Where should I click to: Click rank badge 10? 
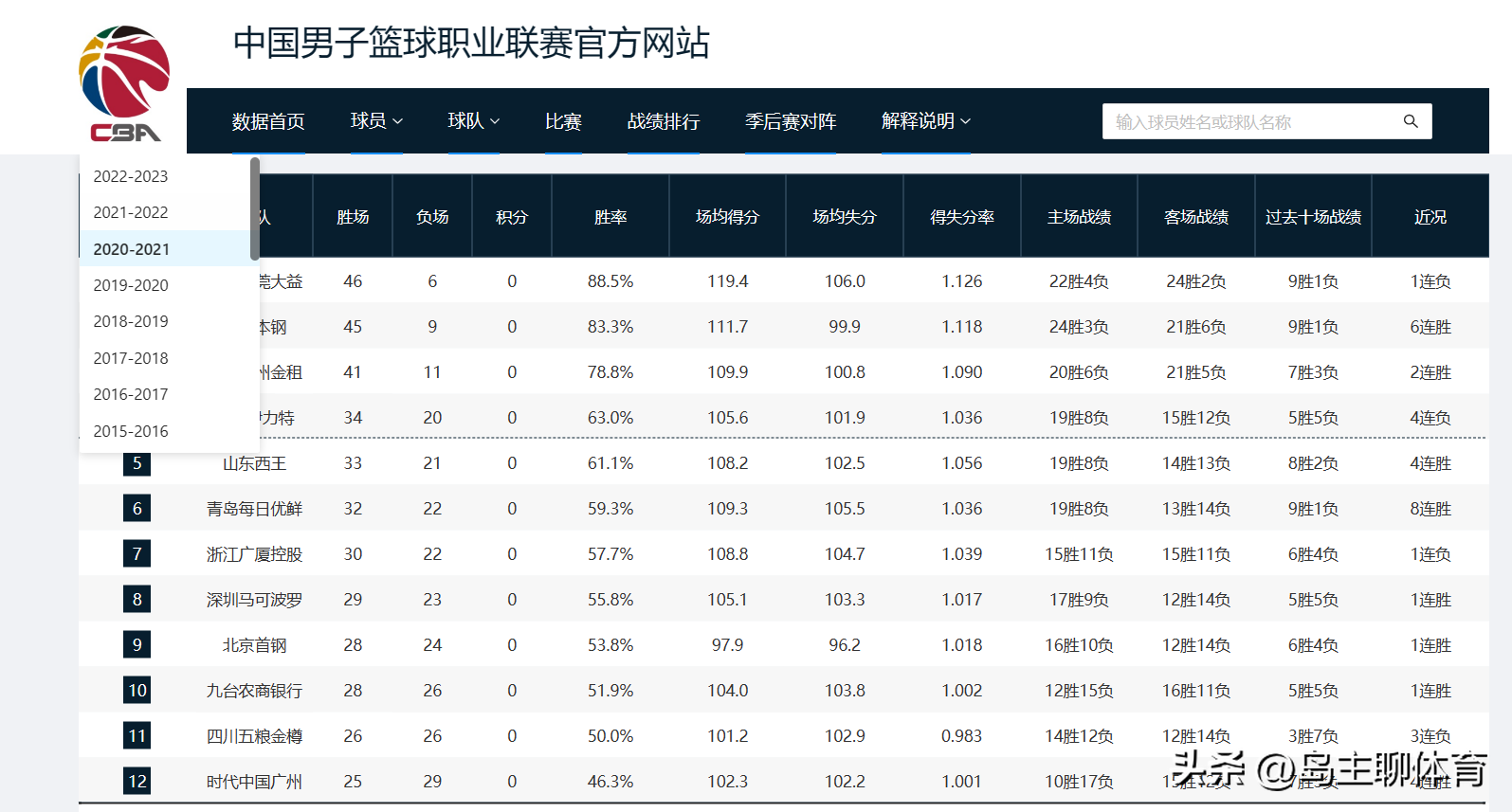point(137,691)
